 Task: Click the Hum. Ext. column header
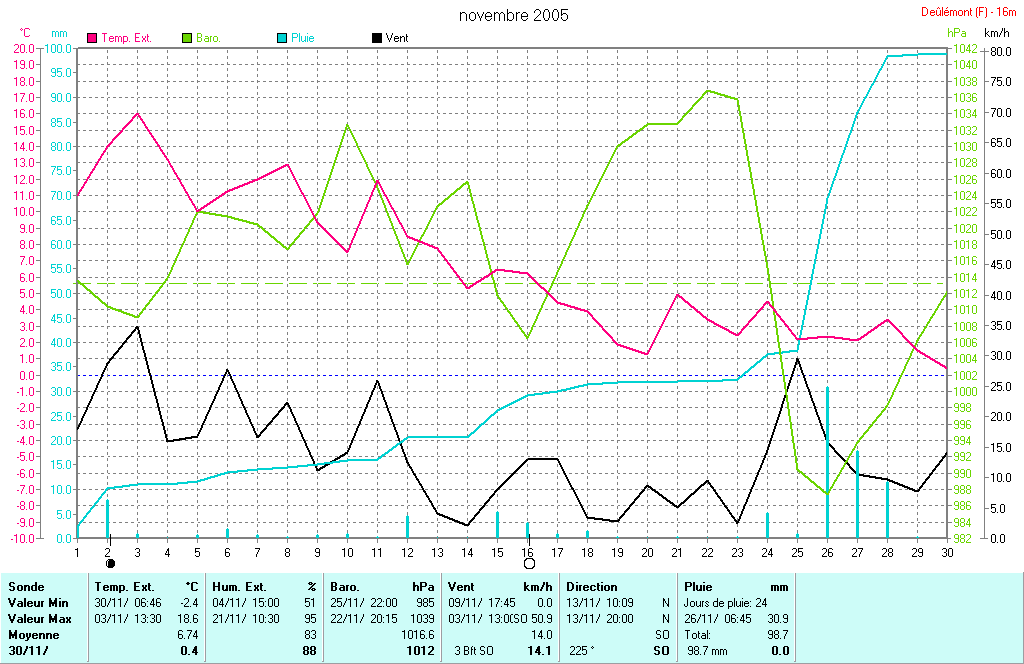click(x=237, y=587)
